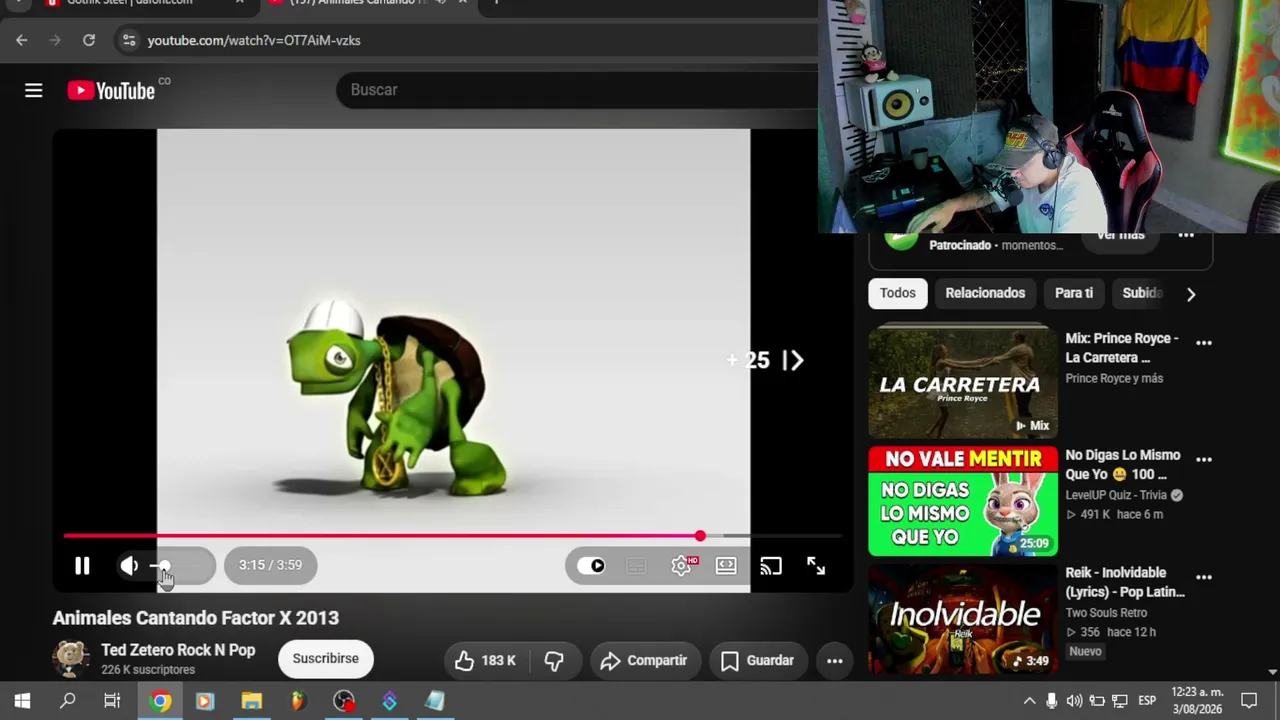Open more actions below the video
Screen dimensions: 1280x720
[834, 660]
